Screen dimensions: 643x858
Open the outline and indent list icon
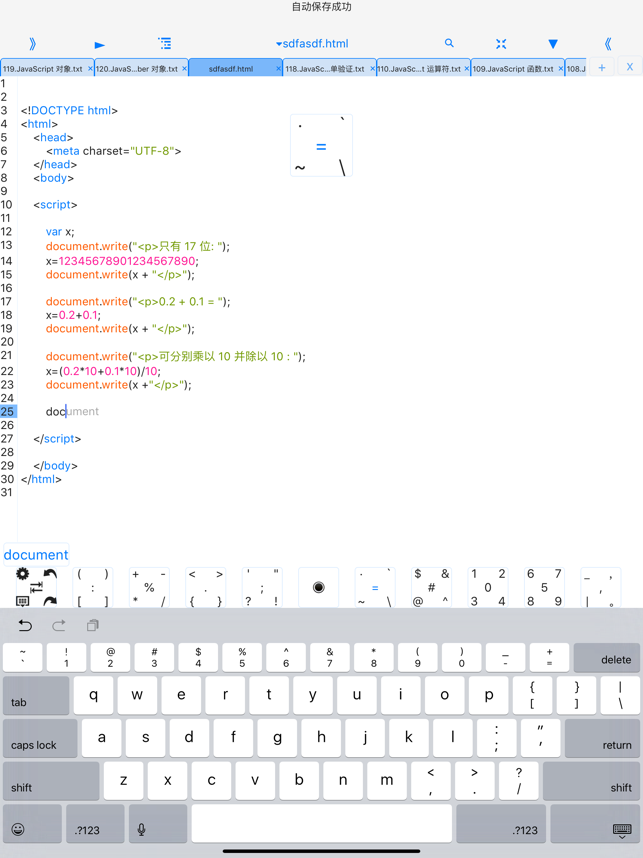pyautogui.click(x=165, y=43)
